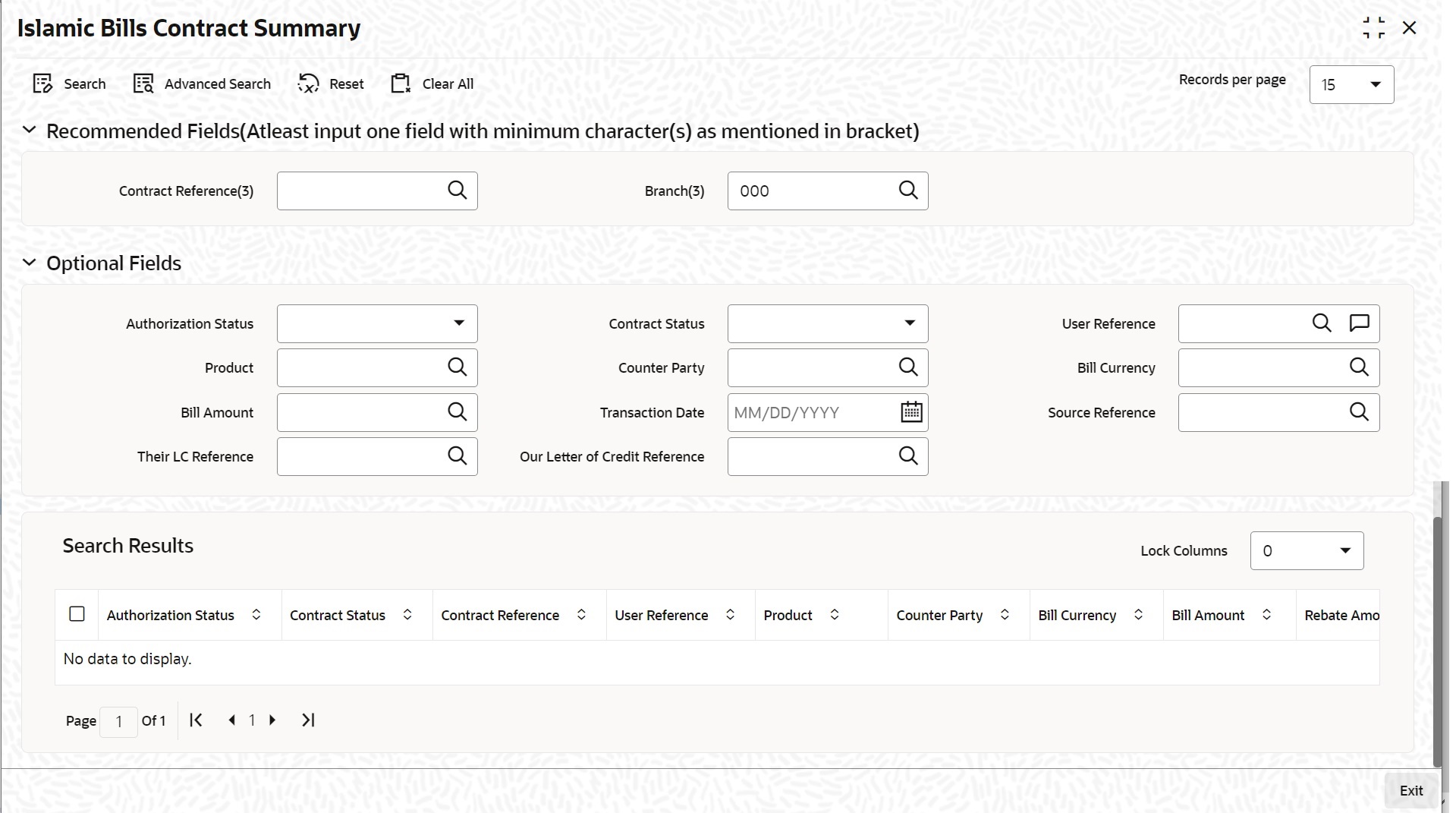This screenshot has height=813, width=1456.
Task: Click the Search Results heading
Action: (x=127, y=546)
